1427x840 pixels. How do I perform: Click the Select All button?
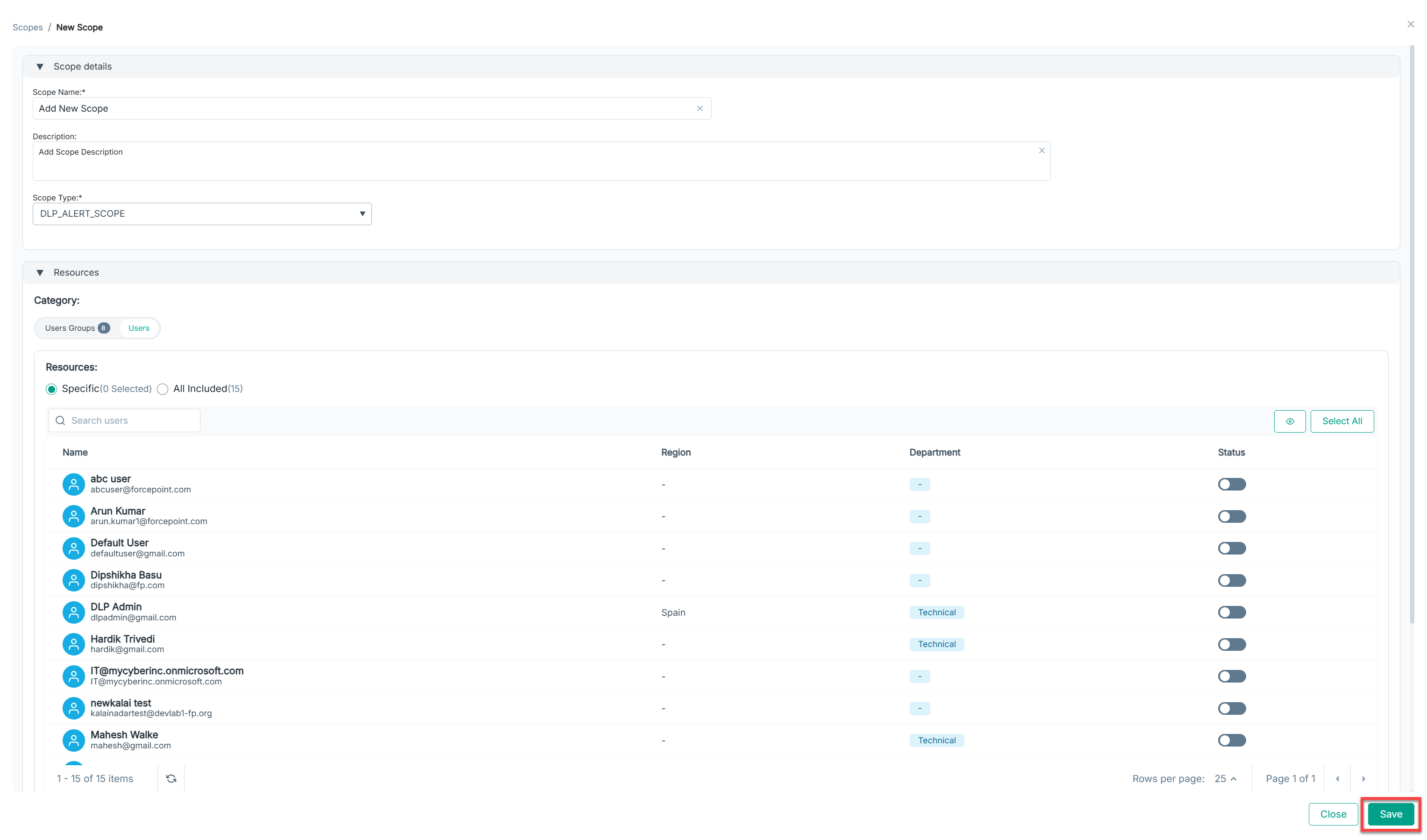point(1341,421)
